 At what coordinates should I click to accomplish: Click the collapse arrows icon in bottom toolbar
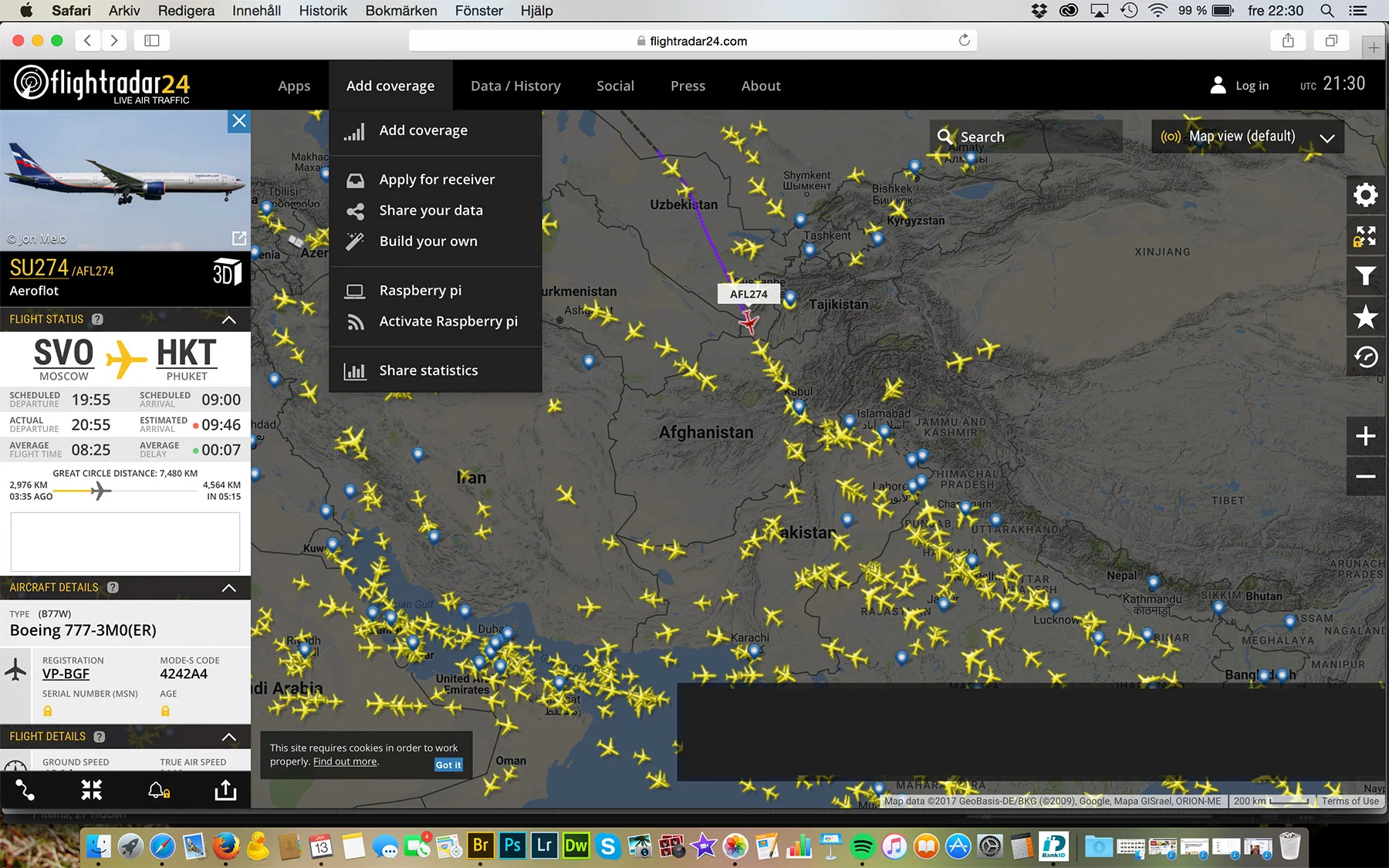point(92,789)
